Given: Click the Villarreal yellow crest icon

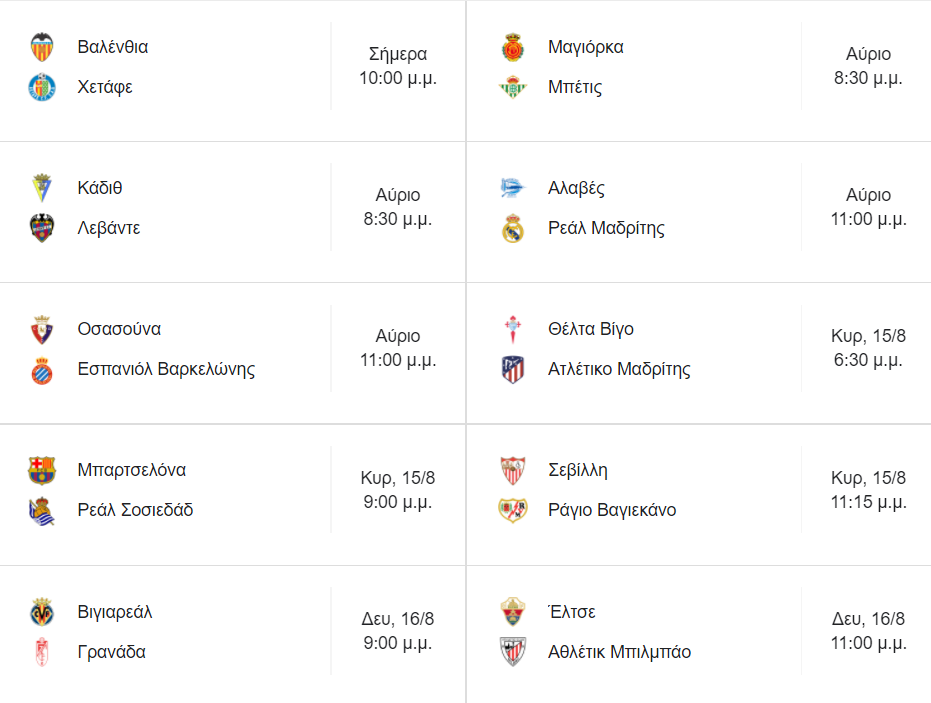Looking at the screenshot, I should pyautogui.click(x=42, y=612).
